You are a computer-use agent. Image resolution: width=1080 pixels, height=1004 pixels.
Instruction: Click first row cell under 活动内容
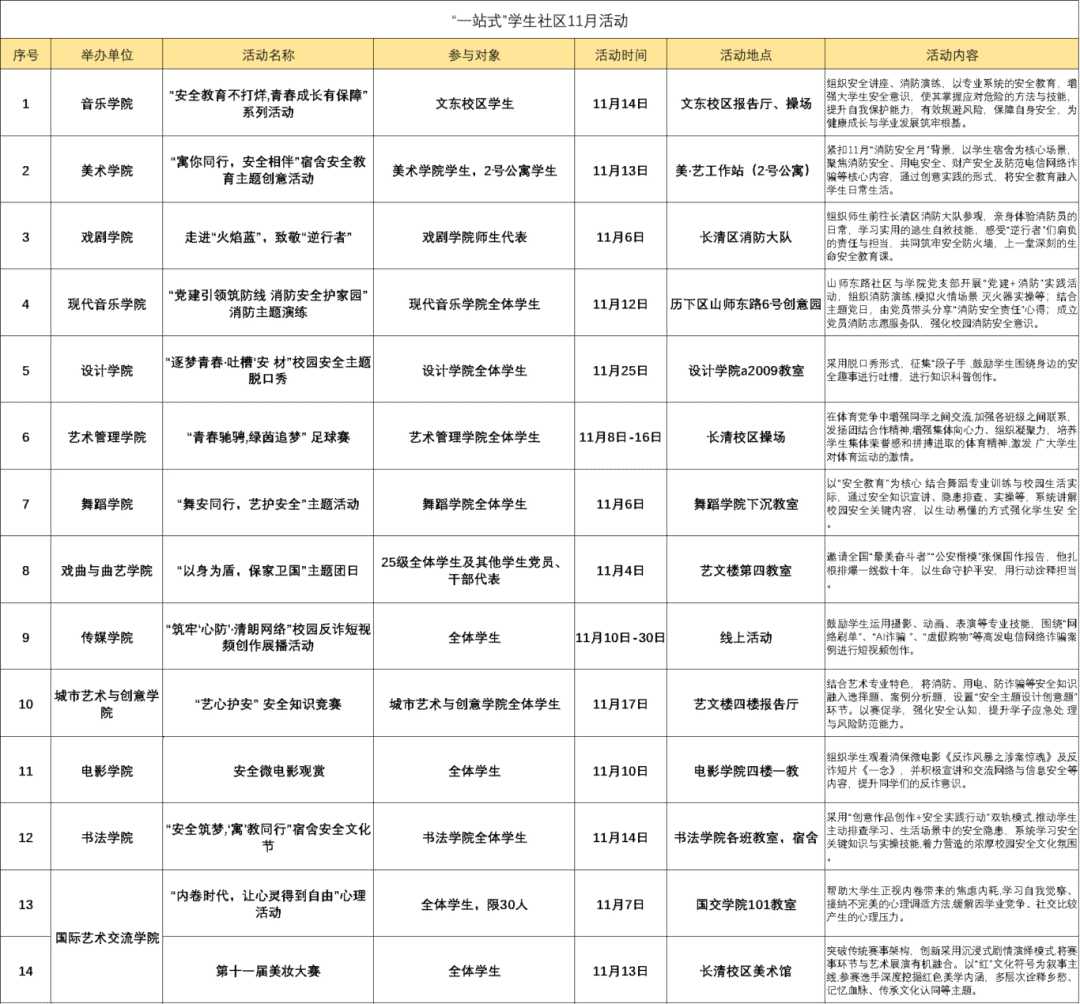click(952, 103)
